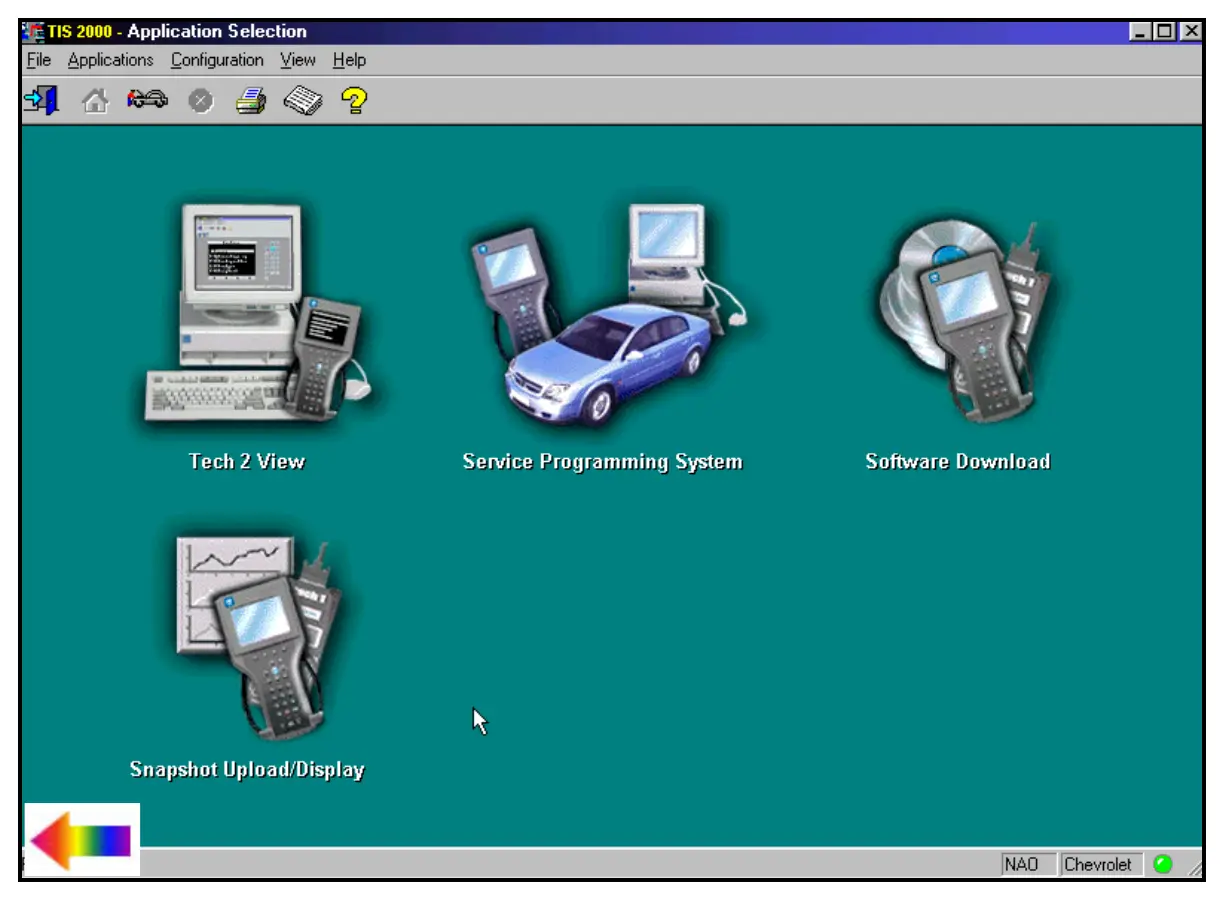Open the Help menu
Image resolution: width=1224 pixels, height=900 pixels.
click(x=349, y=60)
